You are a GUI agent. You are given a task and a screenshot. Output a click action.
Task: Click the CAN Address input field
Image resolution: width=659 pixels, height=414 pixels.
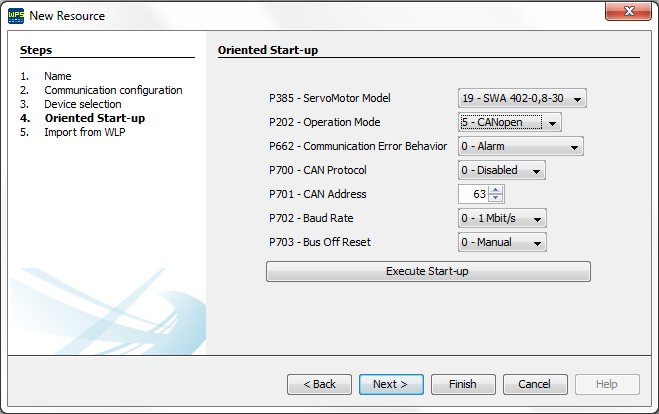click(474, 194)
